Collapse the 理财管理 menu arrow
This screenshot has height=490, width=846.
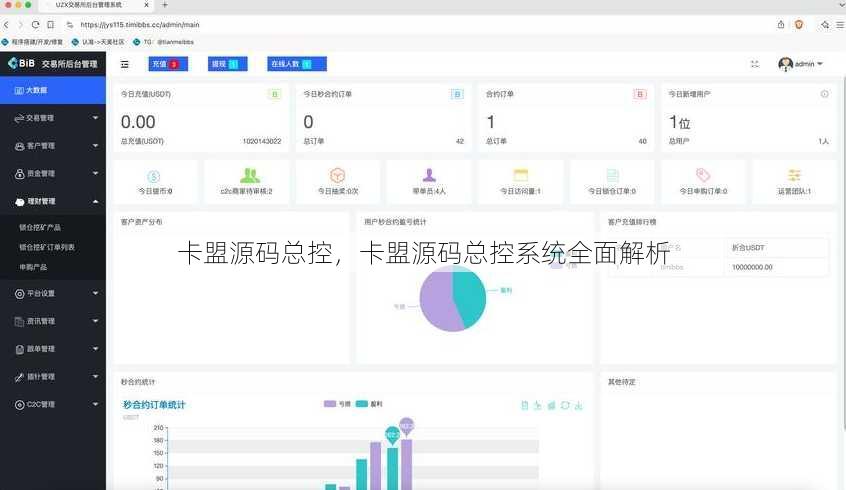coord(95,201)
